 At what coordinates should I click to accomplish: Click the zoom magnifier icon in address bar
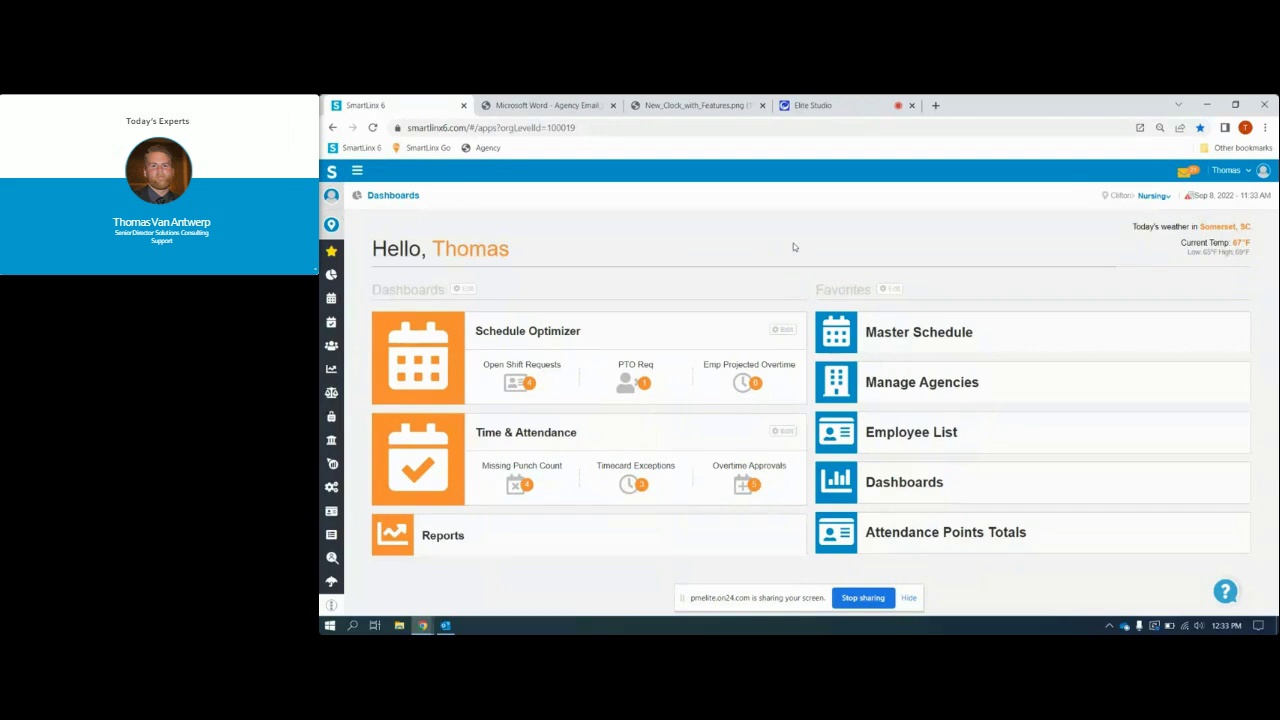click(x=1160, y=128)
